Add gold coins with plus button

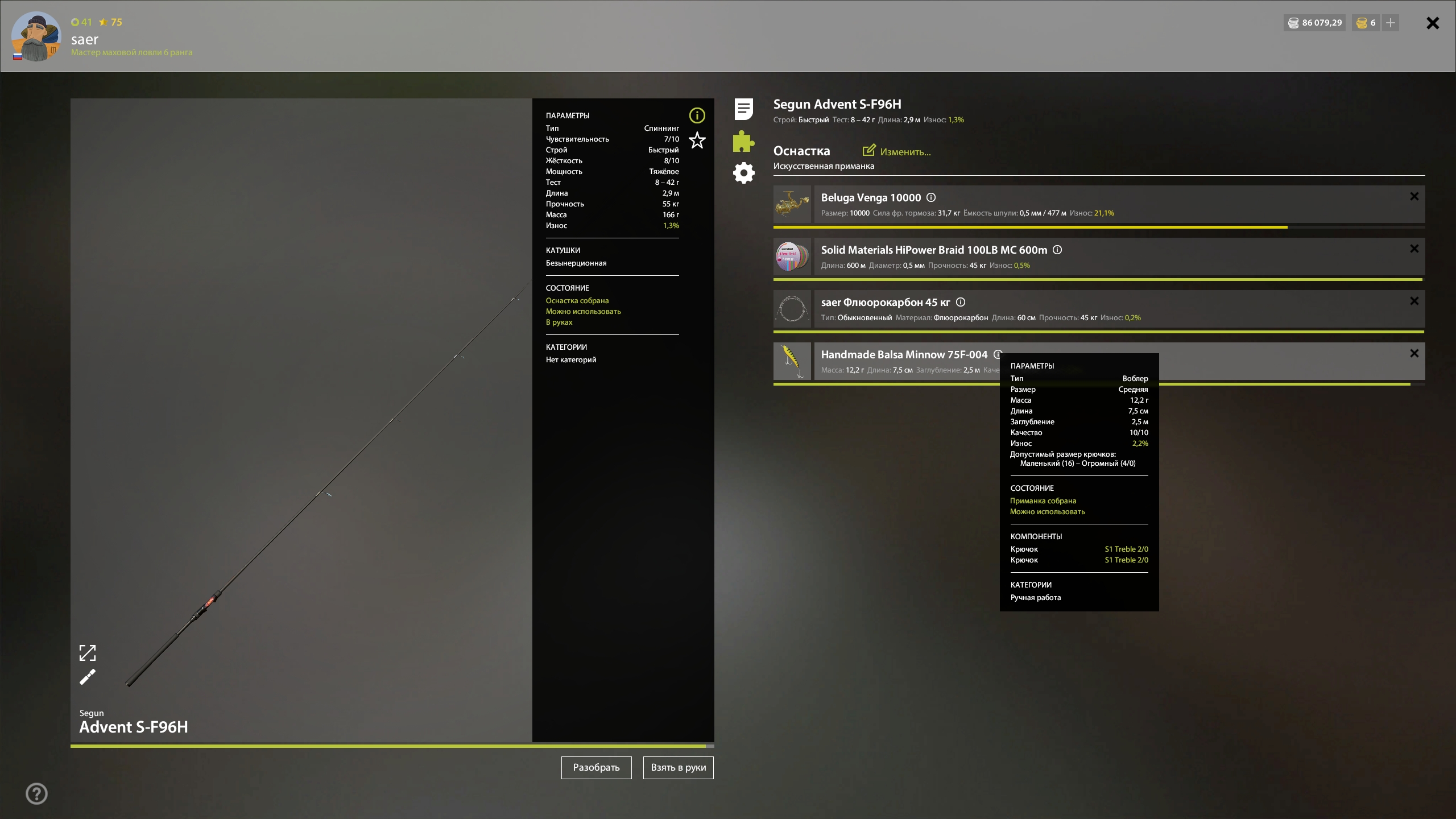(x=1391, y=23)
